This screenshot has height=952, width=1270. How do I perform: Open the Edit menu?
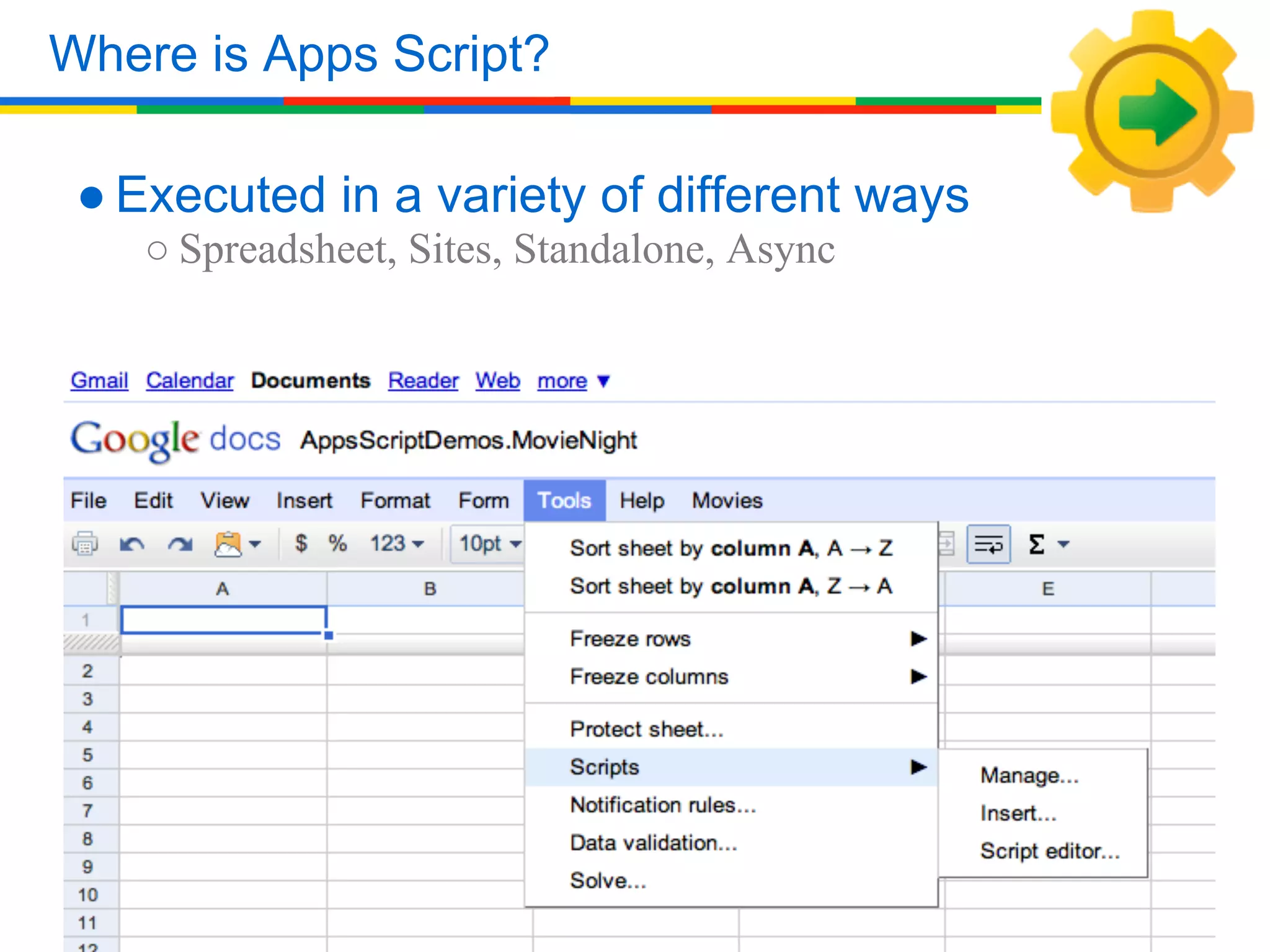coord(153,500)
